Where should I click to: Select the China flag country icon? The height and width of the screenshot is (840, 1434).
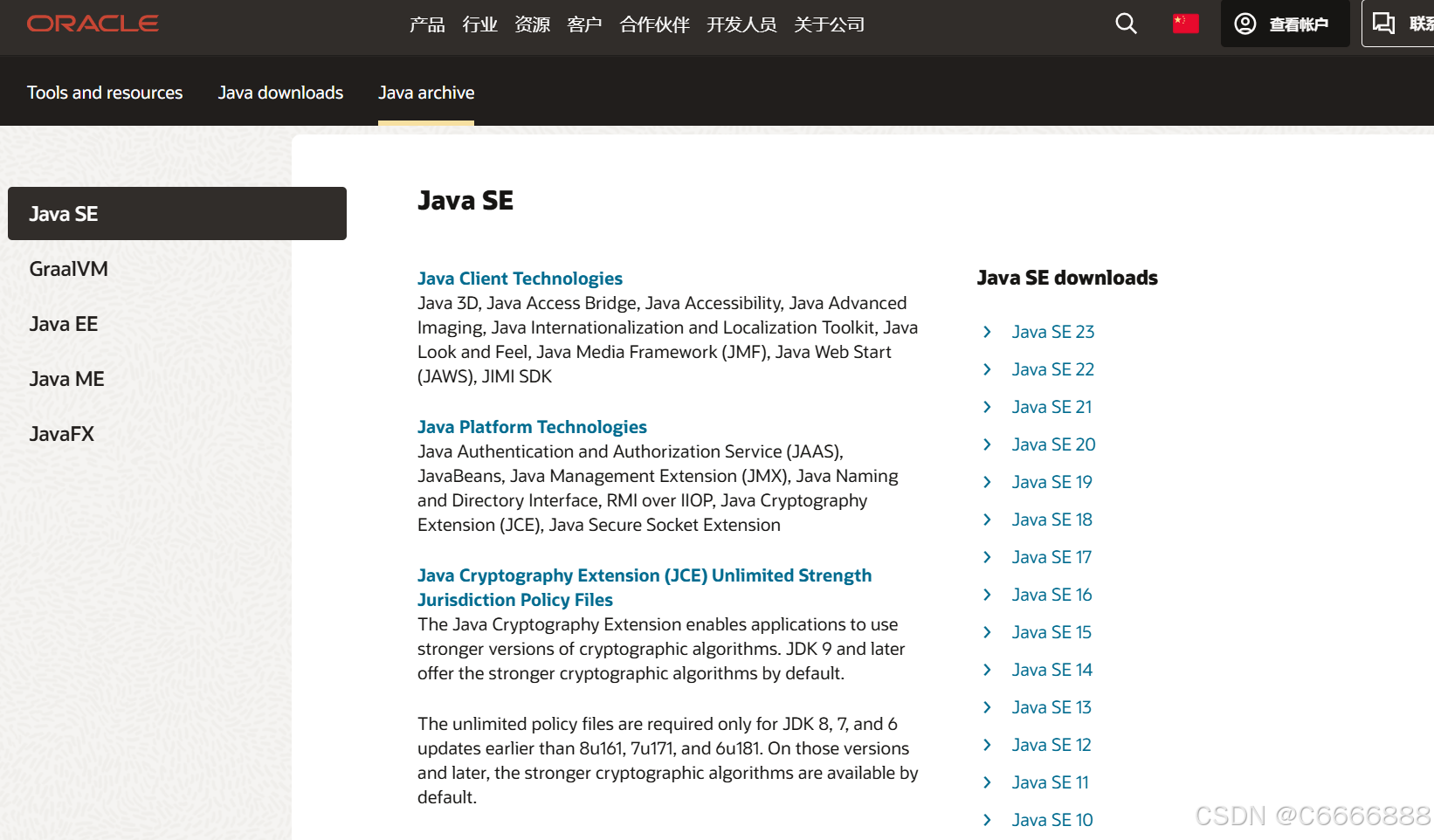(1186, 24)
